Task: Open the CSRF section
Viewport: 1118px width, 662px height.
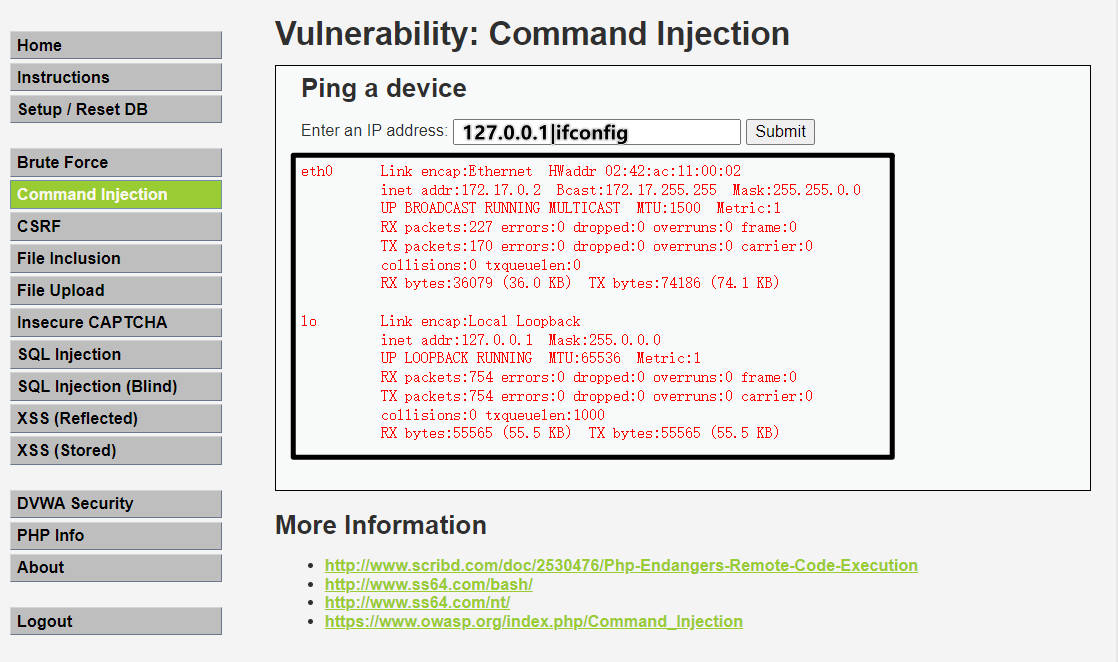Action: coord(116,226)
